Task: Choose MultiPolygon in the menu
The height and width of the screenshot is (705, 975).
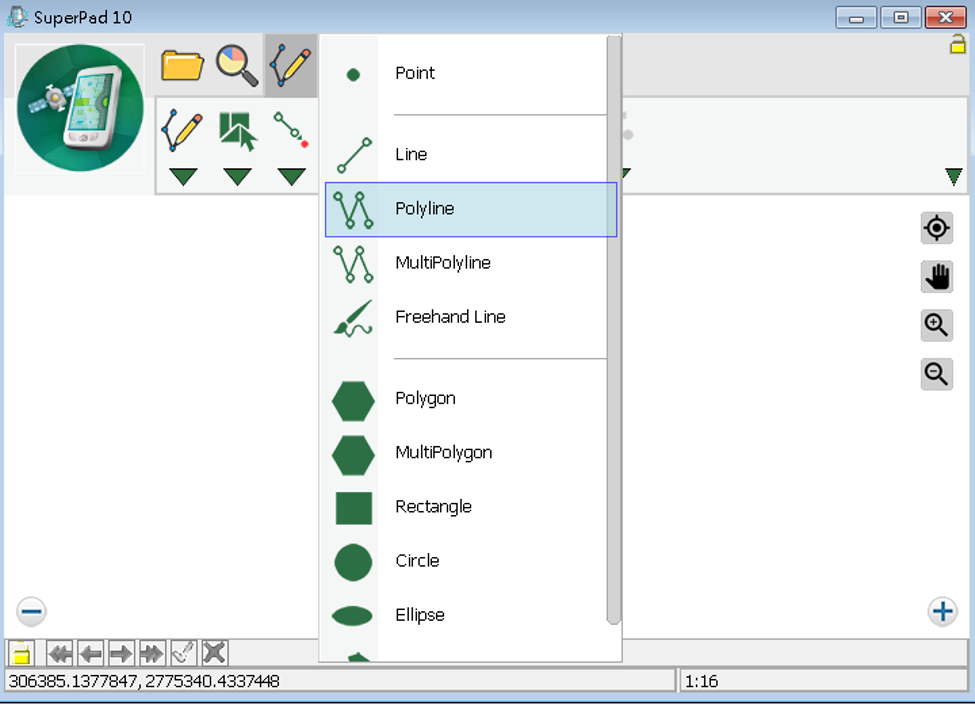Action: click(x=471, y=453)
